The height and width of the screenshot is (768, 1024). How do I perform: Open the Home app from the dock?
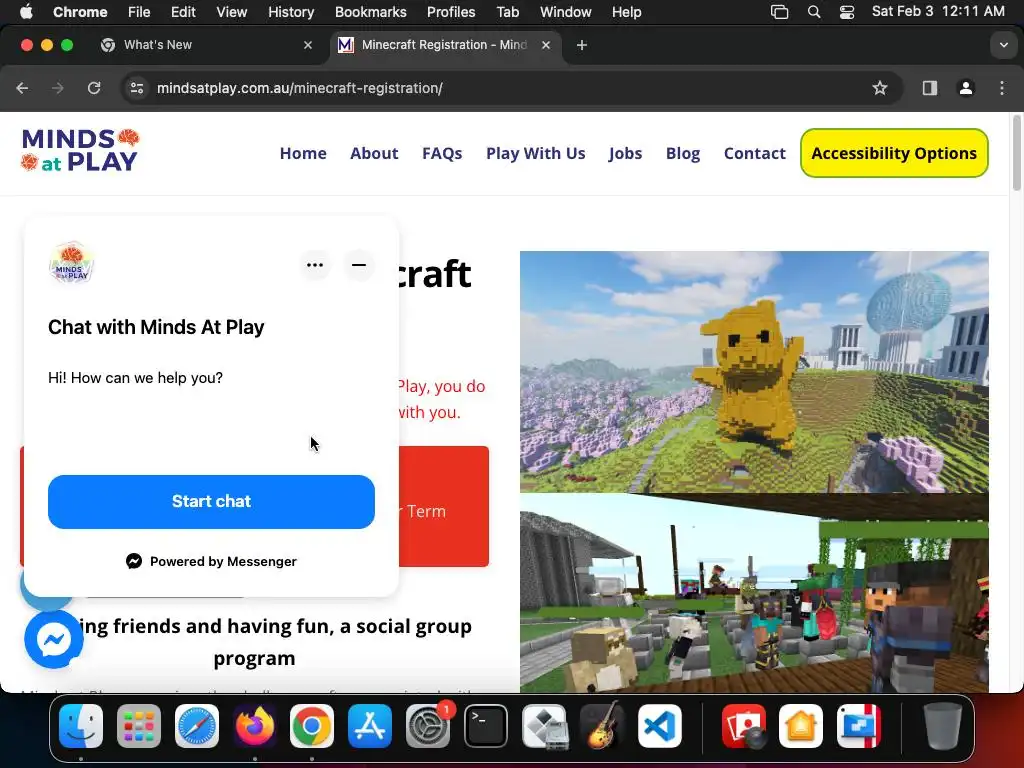[801, 726]
